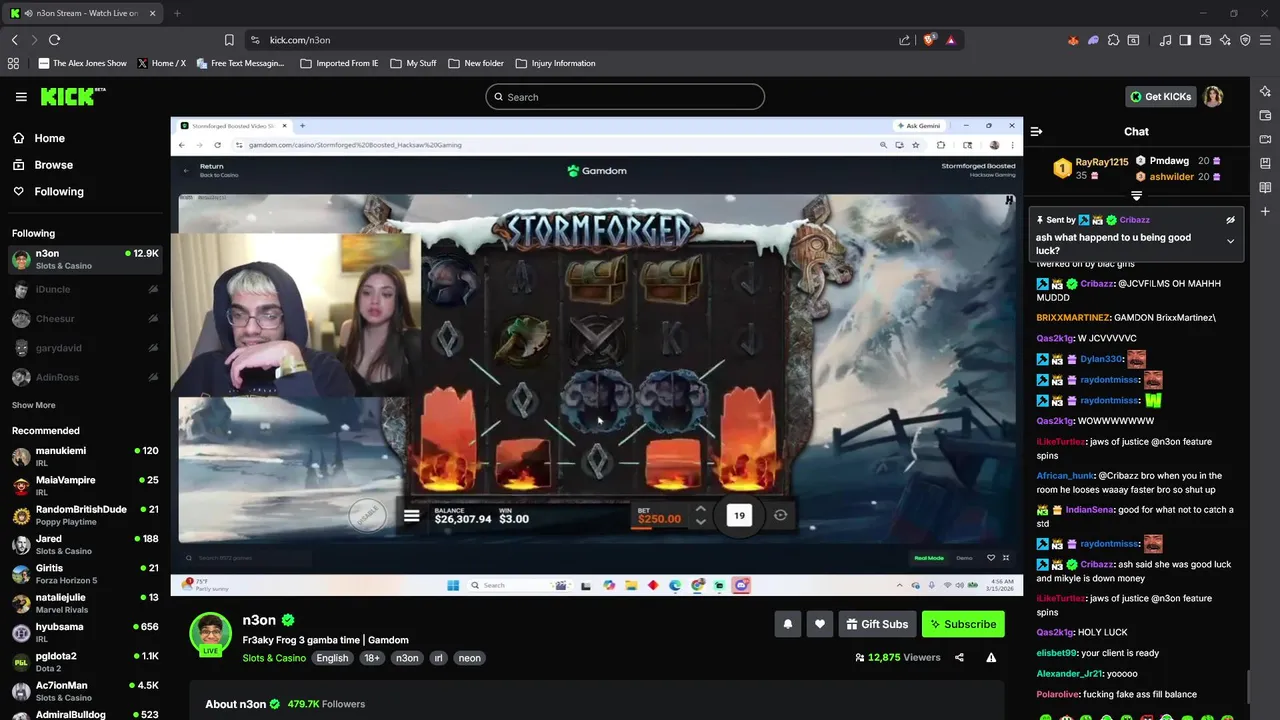This screenshot has height=720, width=1280.
Task: Toggle the follow heart button
Action: [x=819, y=624]
